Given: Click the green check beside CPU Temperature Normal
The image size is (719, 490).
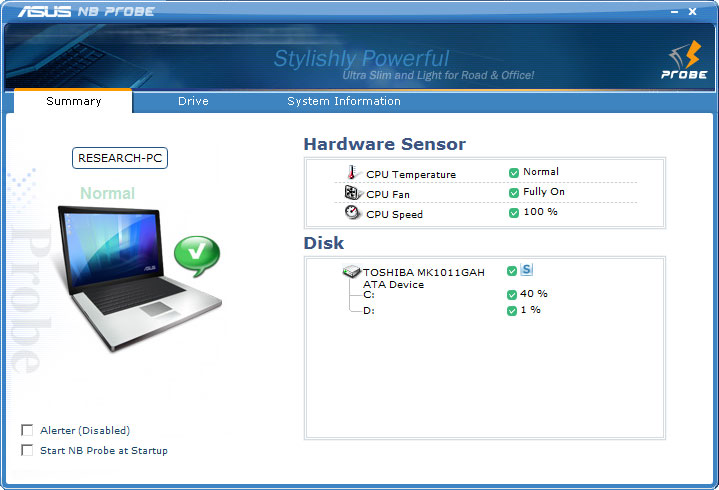Looking at the screenshot, I should click(x=514, y=173).
